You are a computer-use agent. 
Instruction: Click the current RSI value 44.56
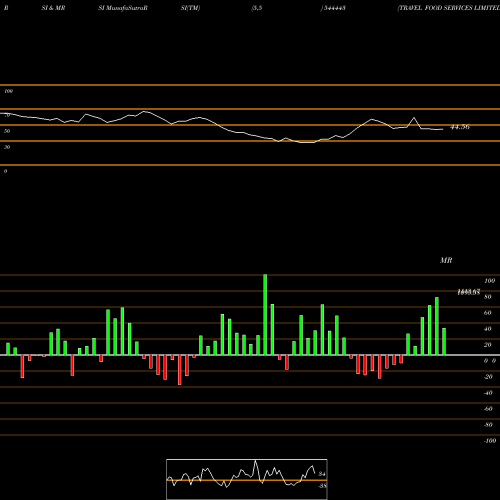[x=460, y=127]
